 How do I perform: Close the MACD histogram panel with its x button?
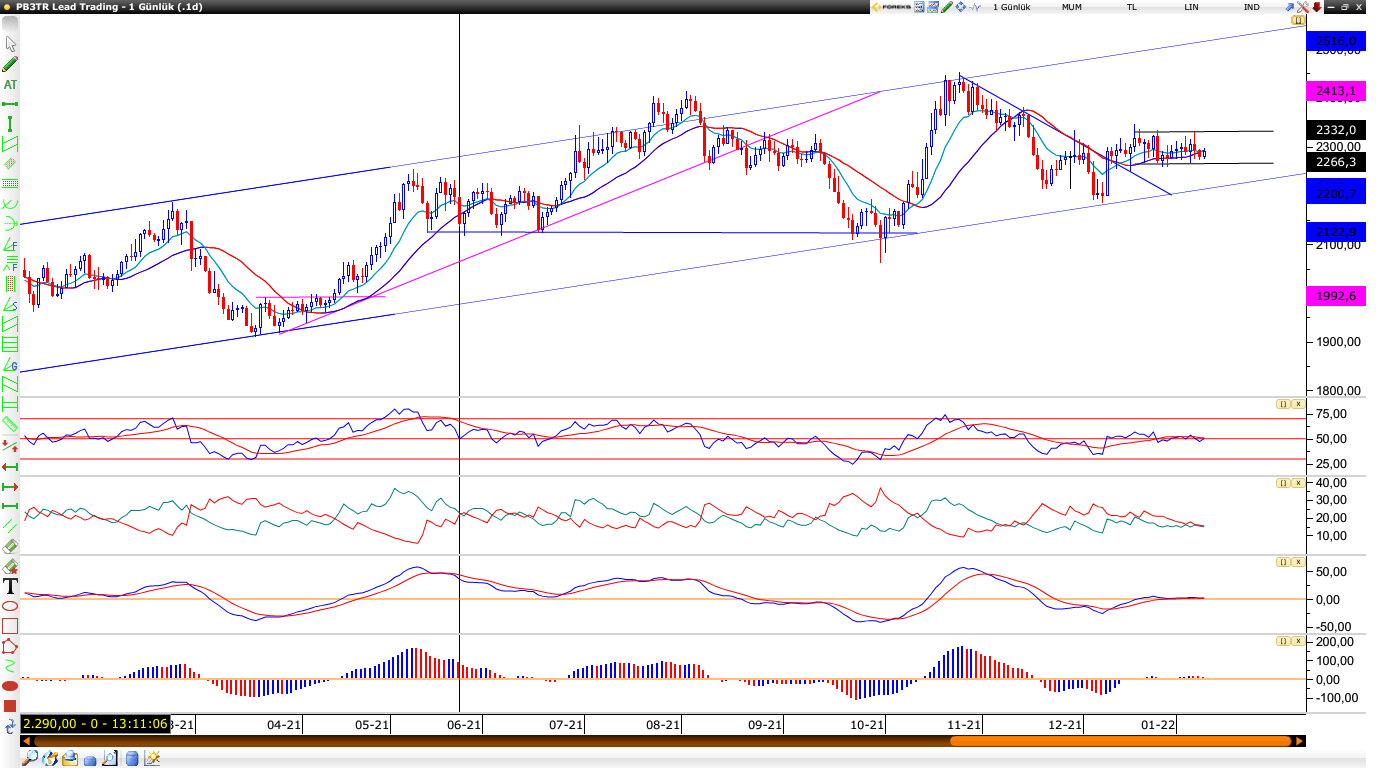1298,641
